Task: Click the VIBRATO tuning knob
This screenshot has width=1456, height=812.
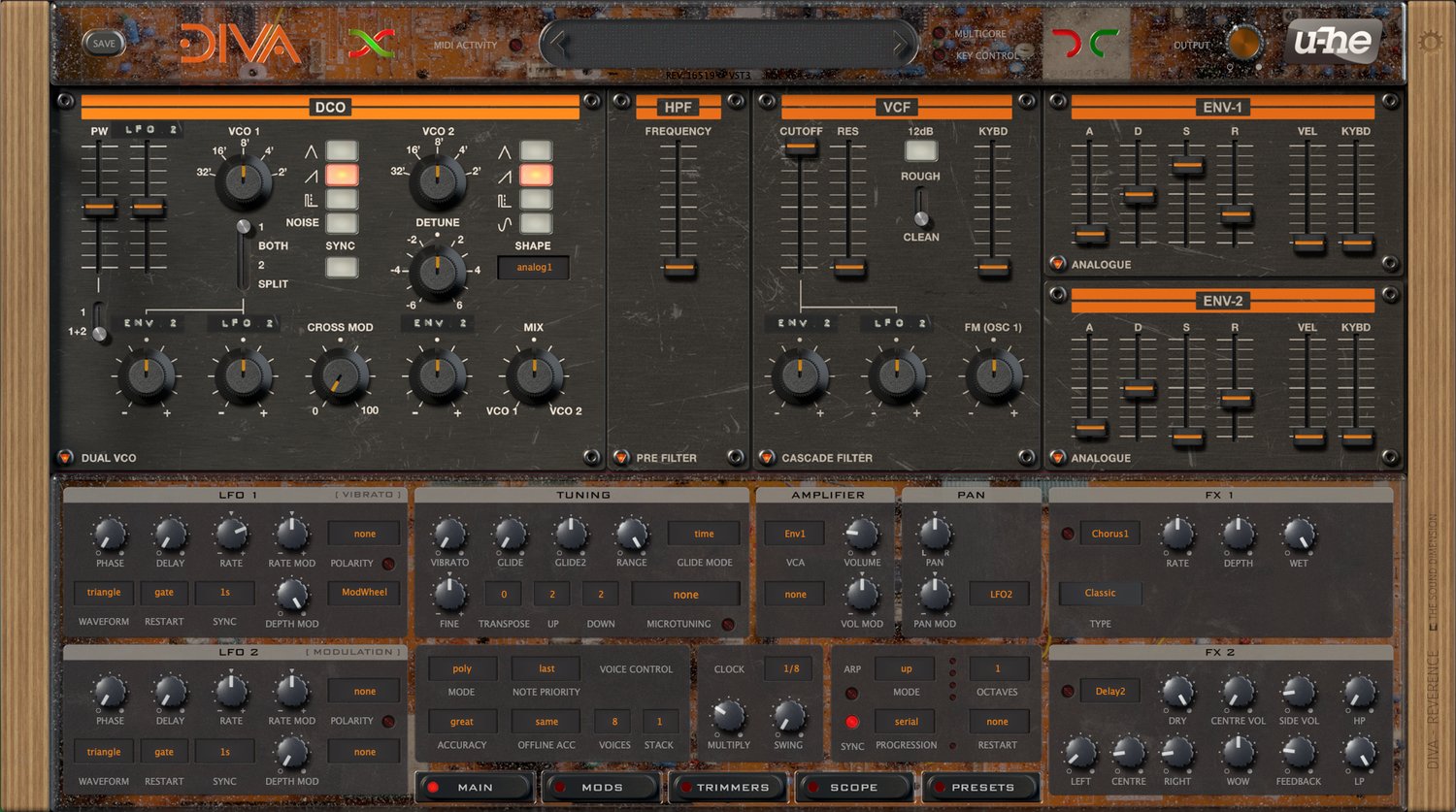Action: (448, 533)
